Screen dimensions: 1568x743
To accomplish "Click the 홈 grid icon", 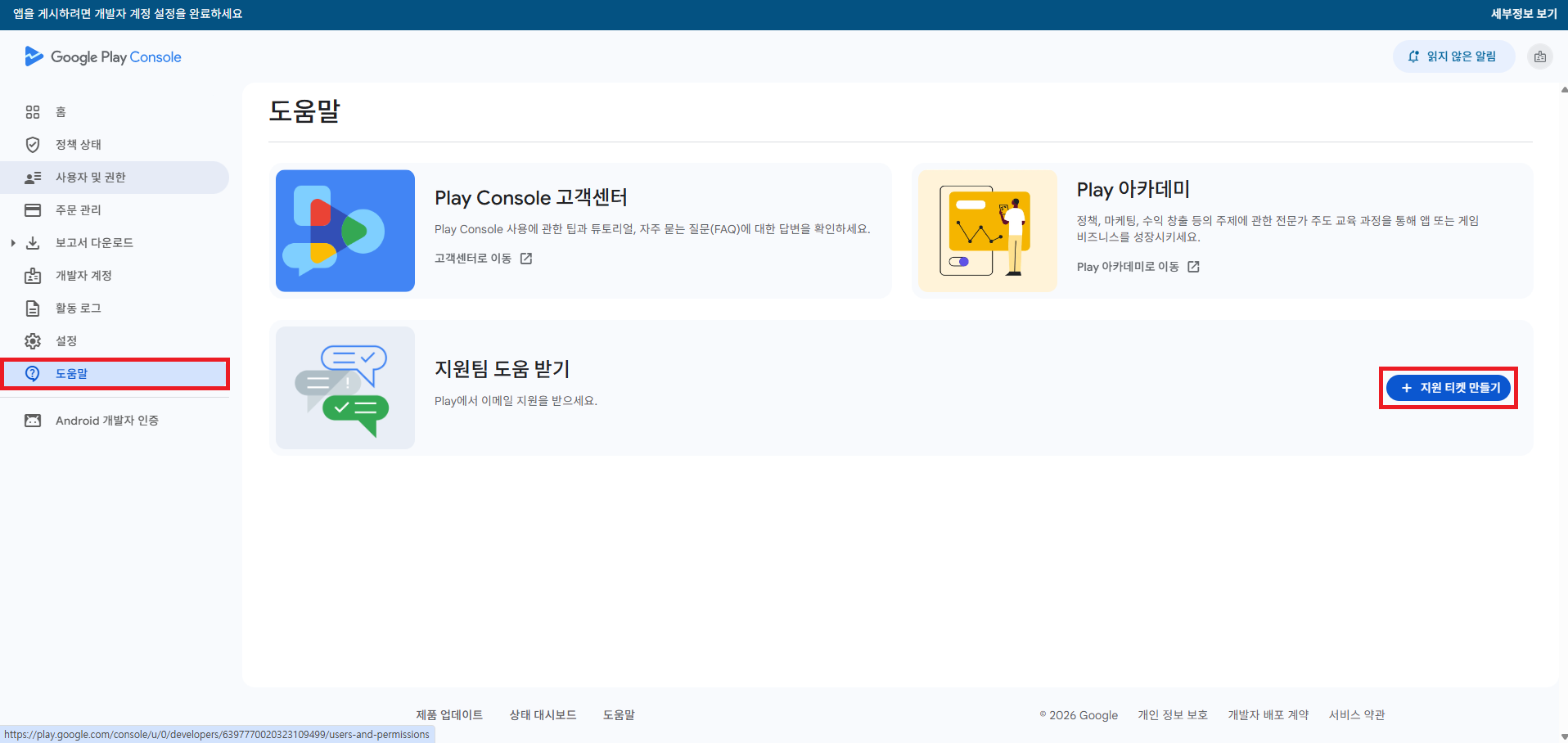I will [x=33, y=112].
